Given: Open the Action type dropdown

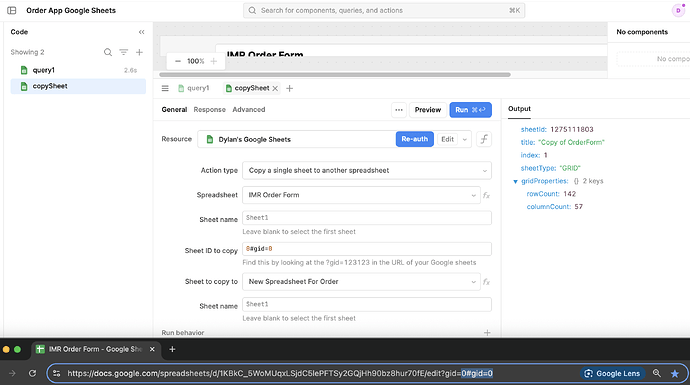Looking at the screenshot, I should click(367, 171).
